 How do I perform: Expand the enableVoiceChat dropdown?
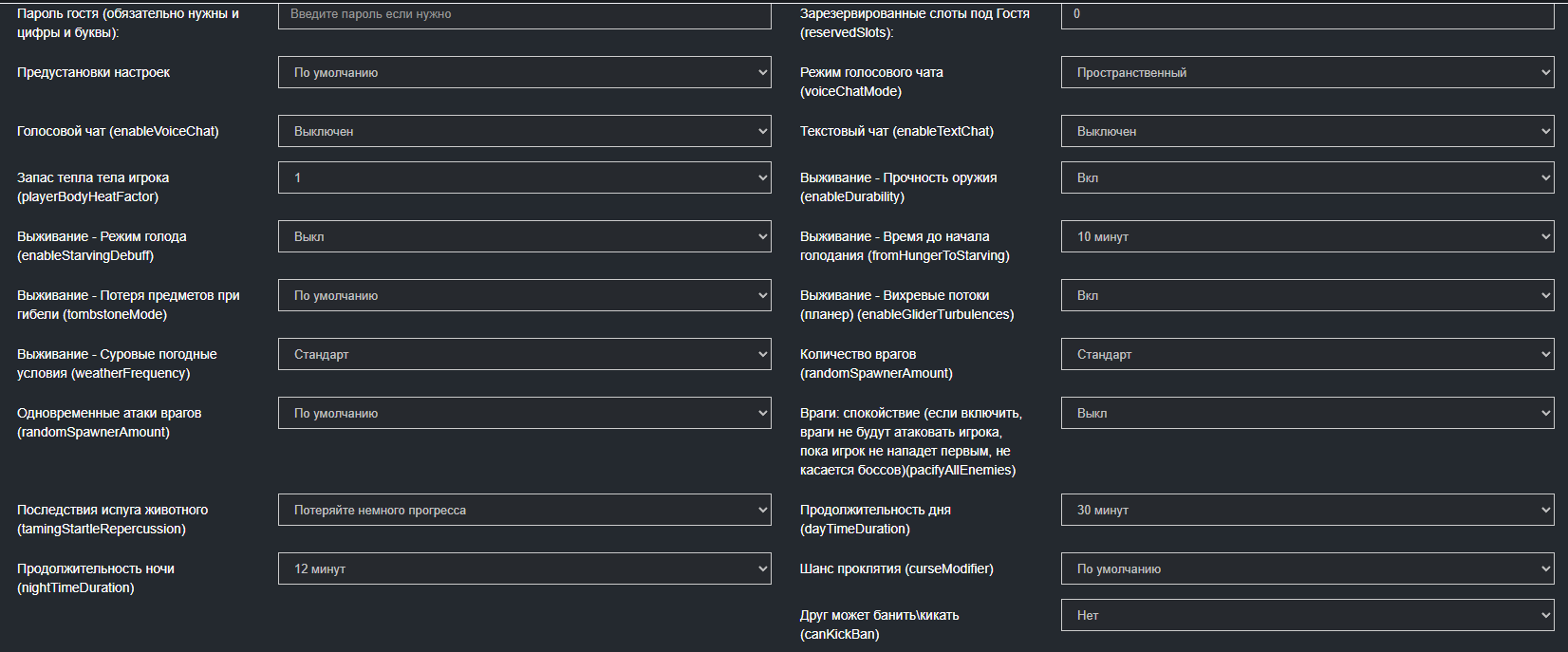(524, 132)
